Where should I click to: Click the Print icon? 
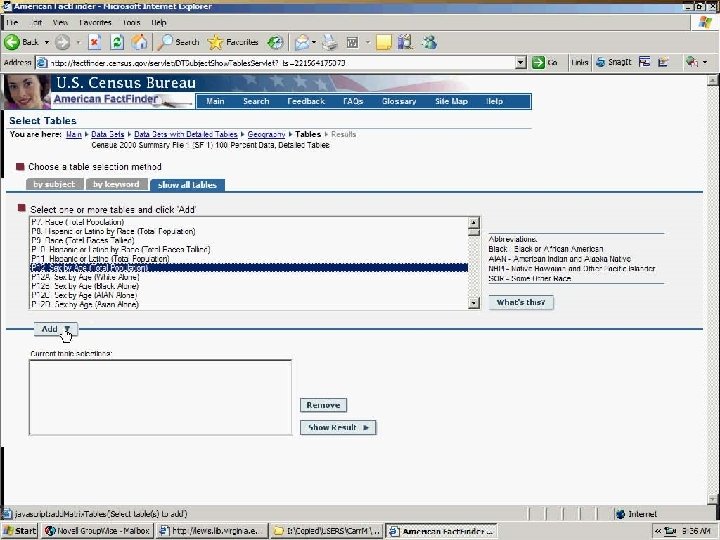click(x=329, y=43)
